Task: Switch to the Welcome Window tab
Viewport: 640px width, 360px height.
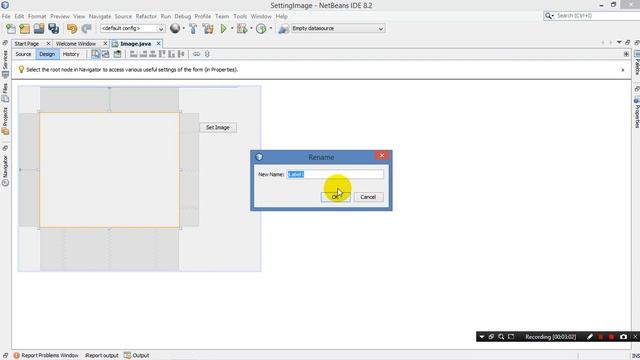Action: [76, 44]
